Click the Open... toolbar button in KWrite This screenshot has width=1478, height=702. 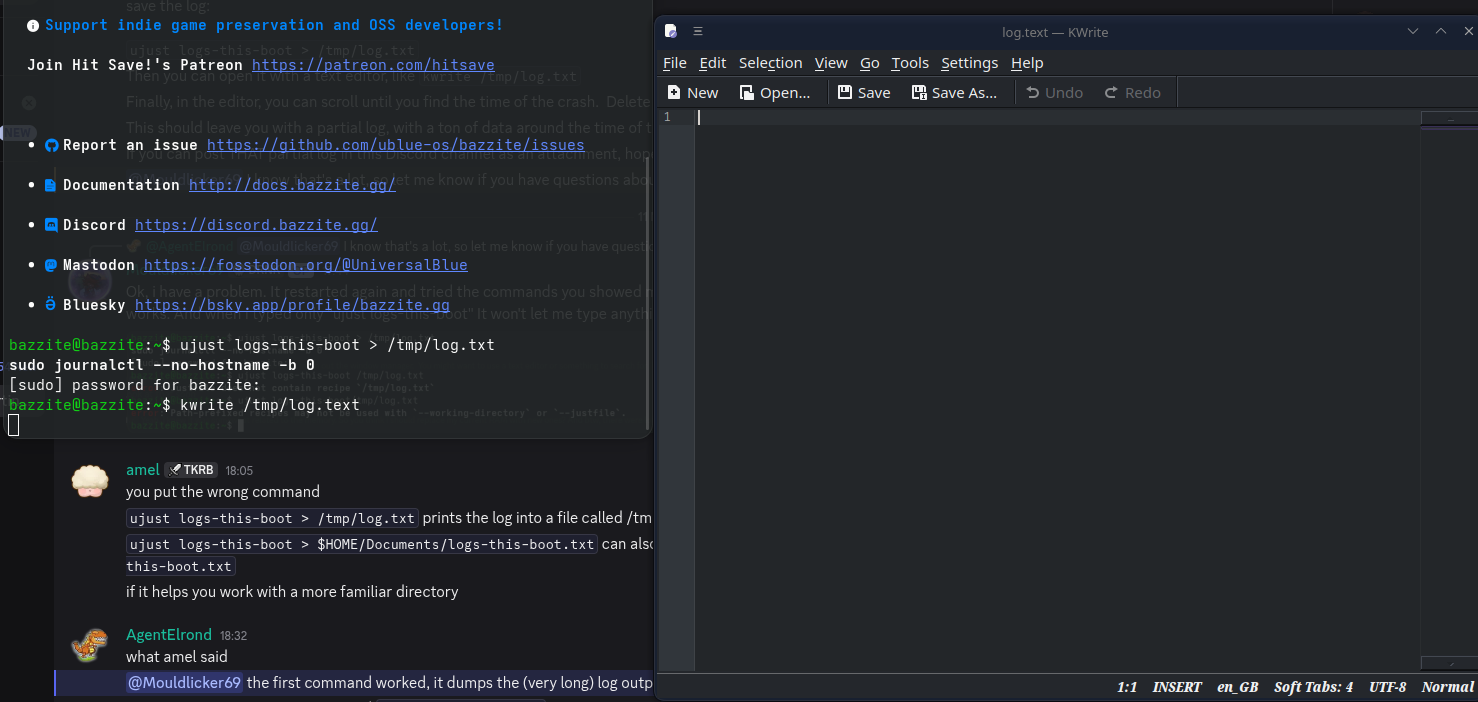tap(775, 92)
